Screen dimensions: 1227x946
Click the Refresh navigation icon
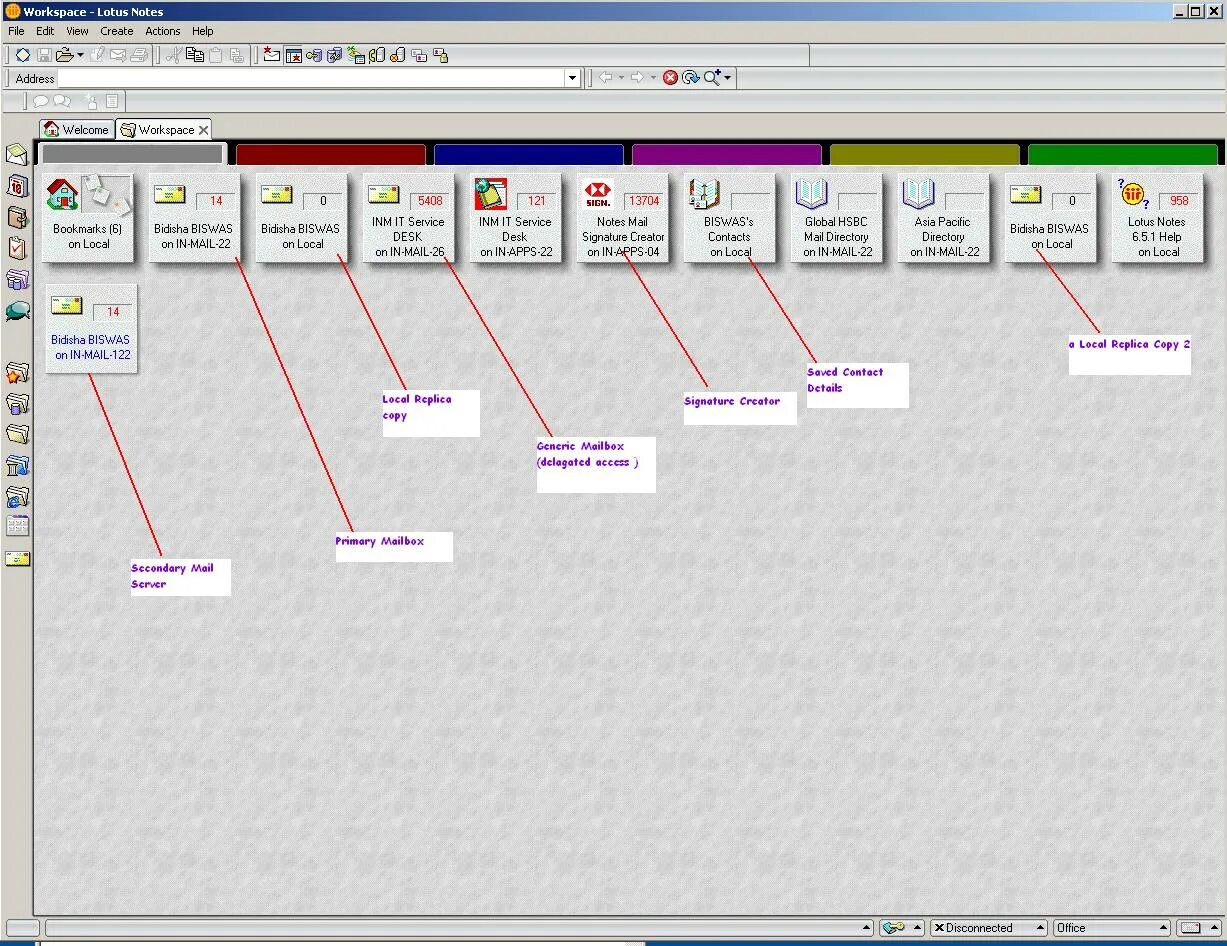click(690, 77)
